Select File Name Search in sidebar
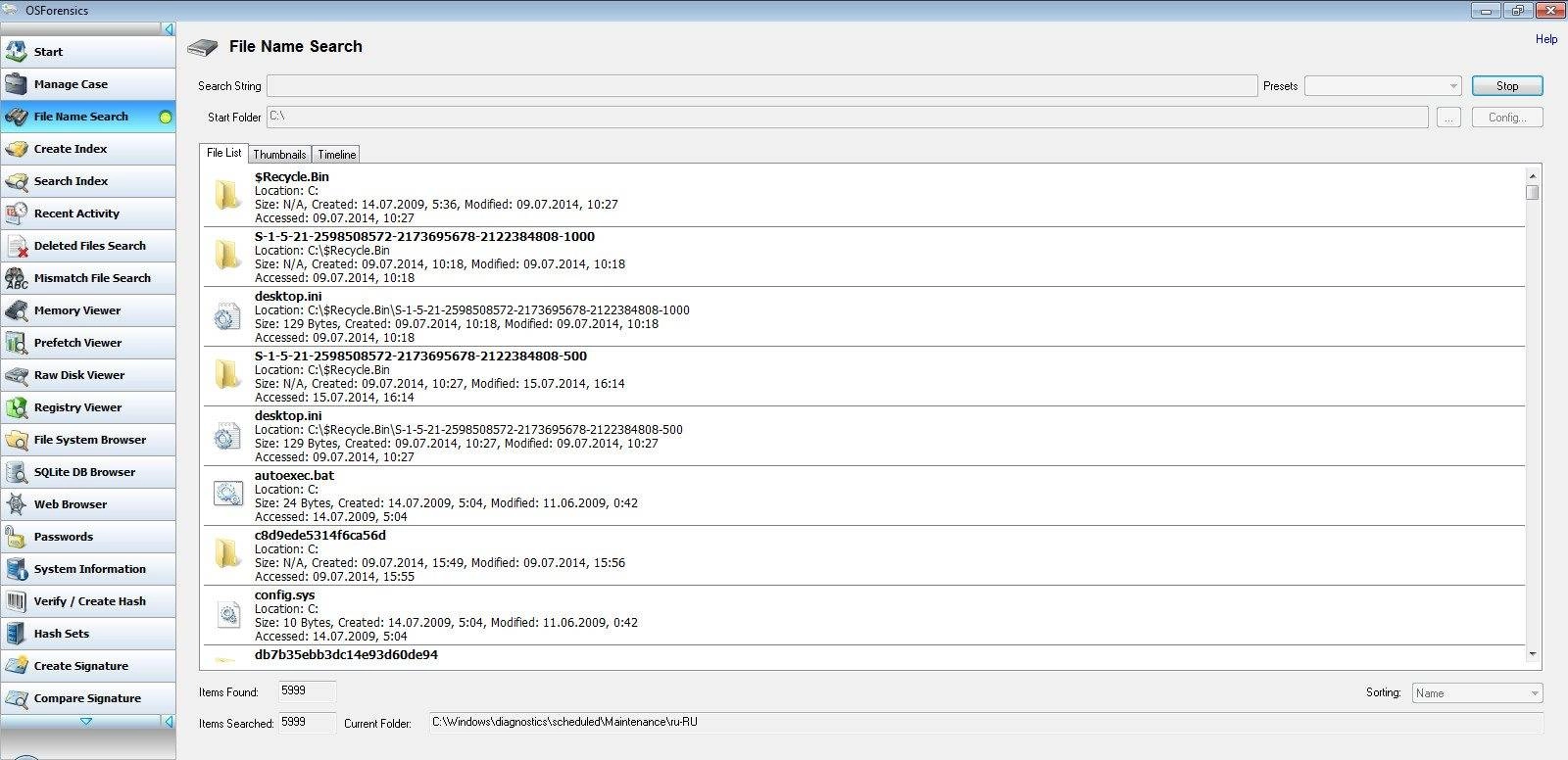Viewport: 1568px width, 760px height. (x=88, y=117)
